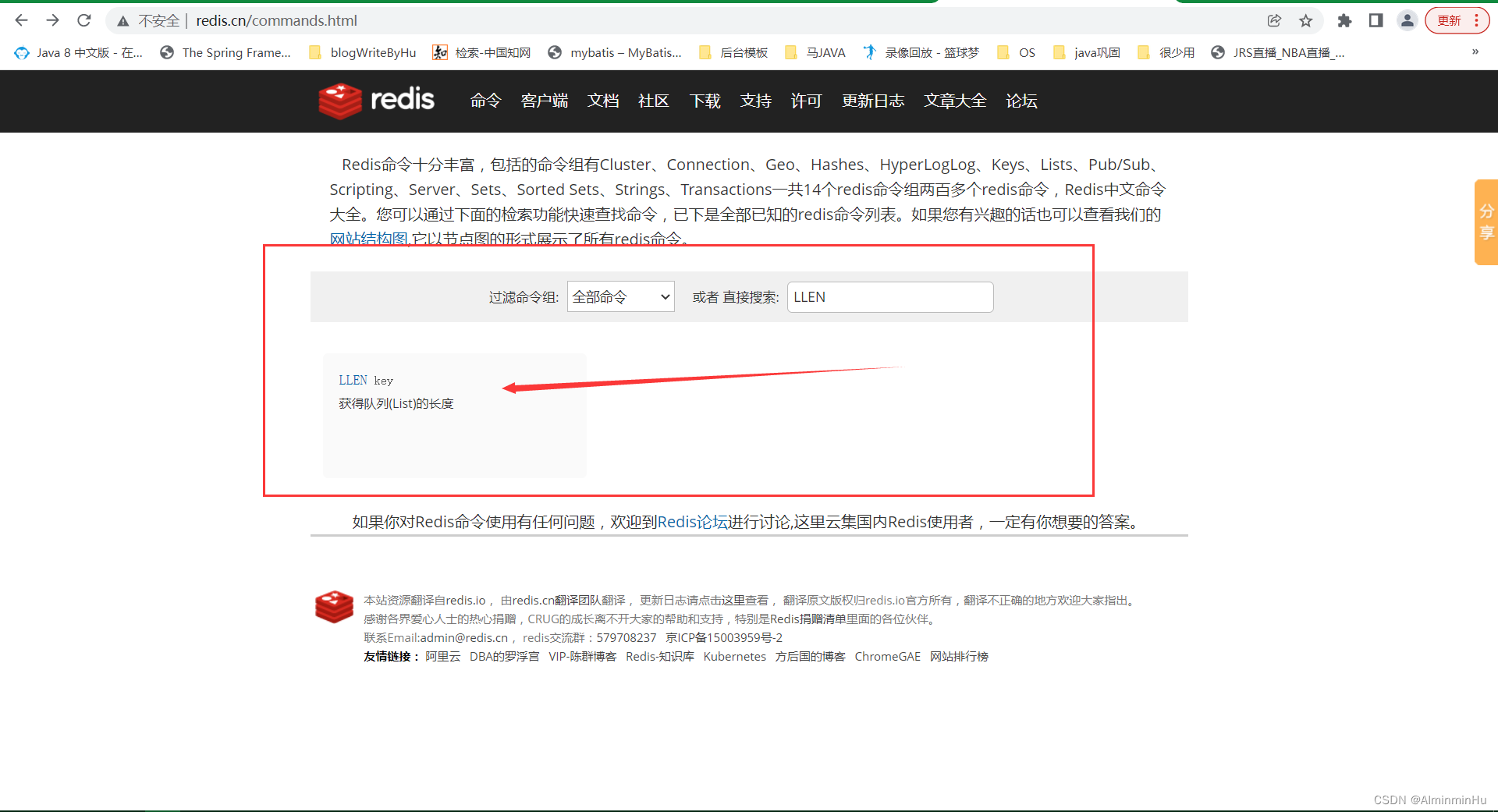Open mybatis – MyBatis bookmark
The image size is (1498, 812).
(615, 52)
